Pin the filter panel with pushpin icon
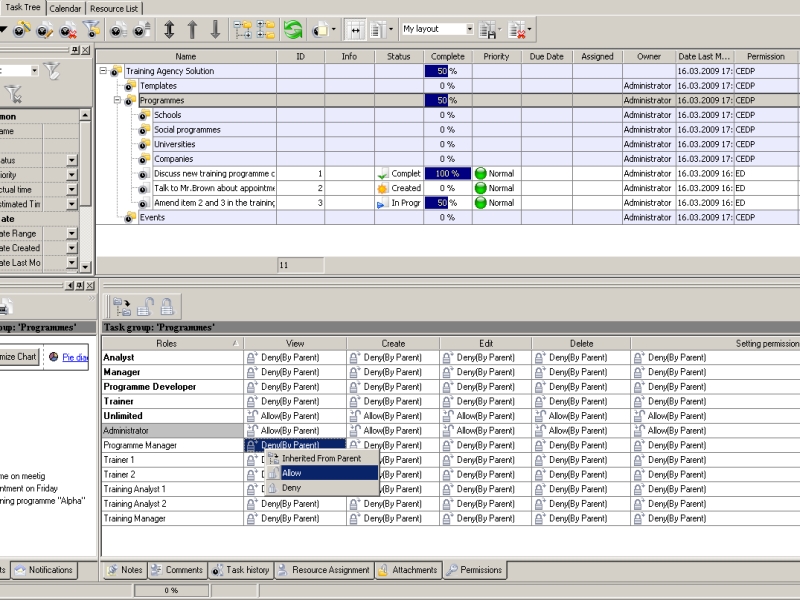This screenshot has height=600, width=800. tap(75, 49)
